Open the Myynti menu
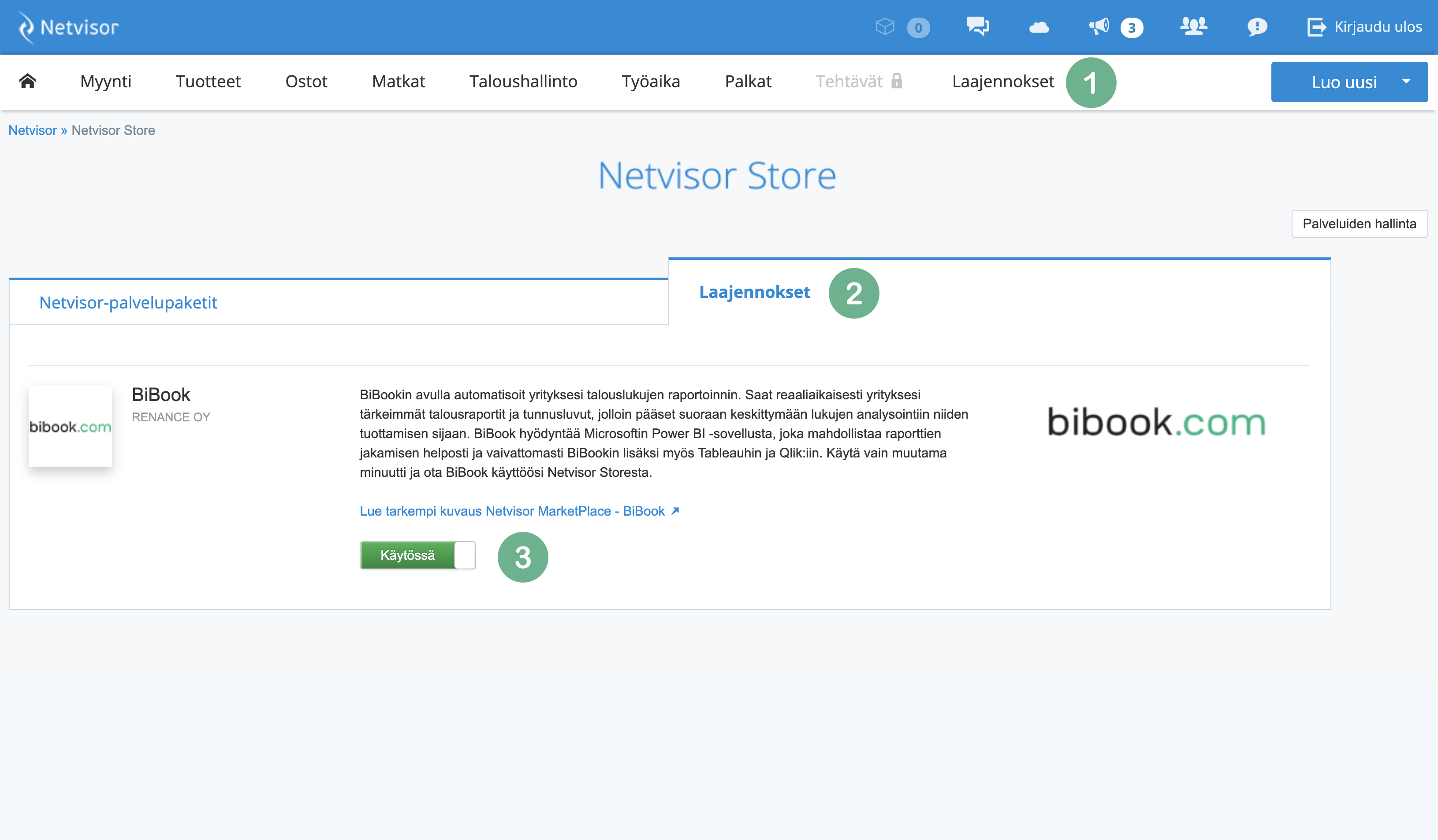The image size is (1438, 840). tap(105, 82)
